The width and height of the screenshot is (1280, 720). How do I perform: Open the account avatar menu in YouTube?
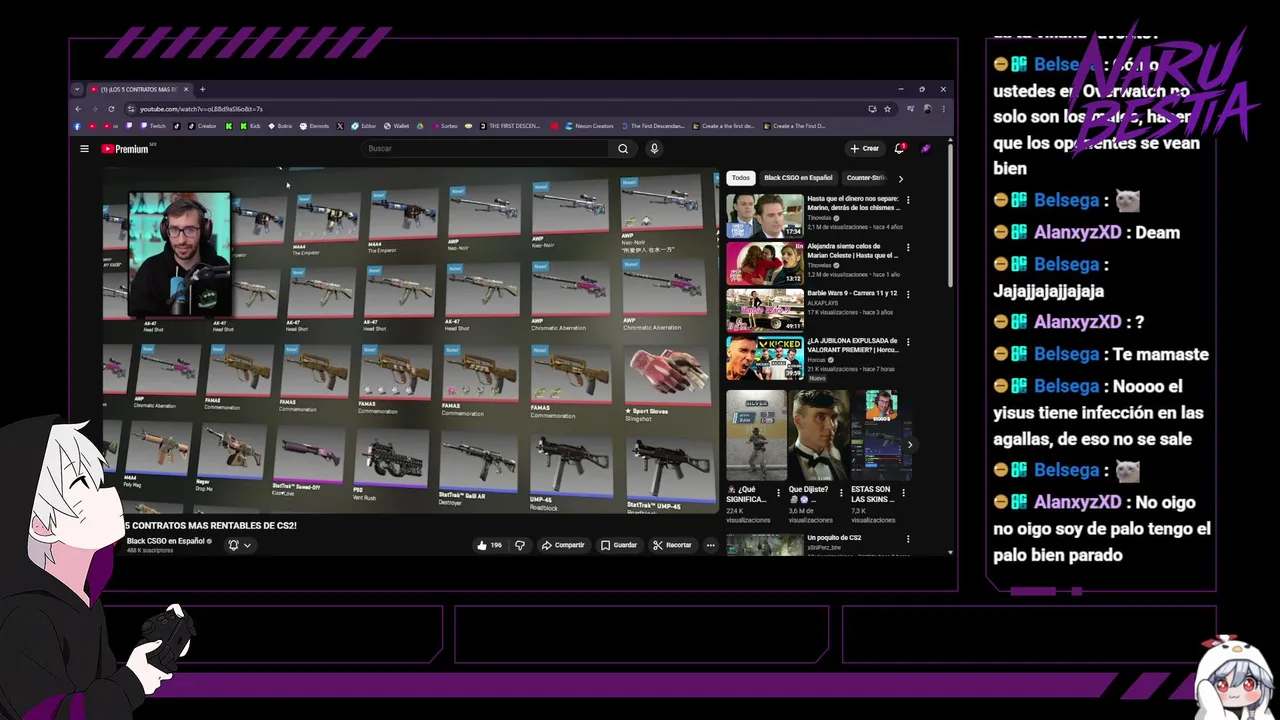tap(926, 148)
